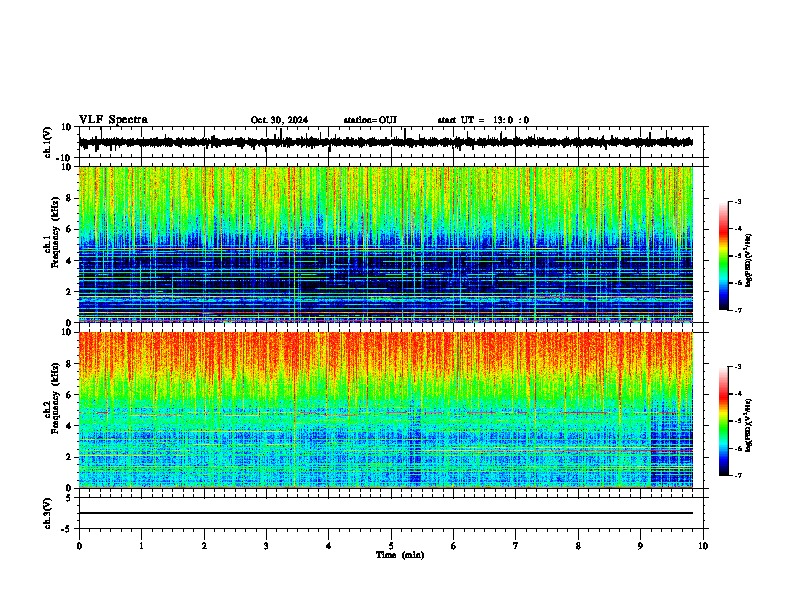Click time axis tick label "10"

pyautogui.click(x=703, y=546)
